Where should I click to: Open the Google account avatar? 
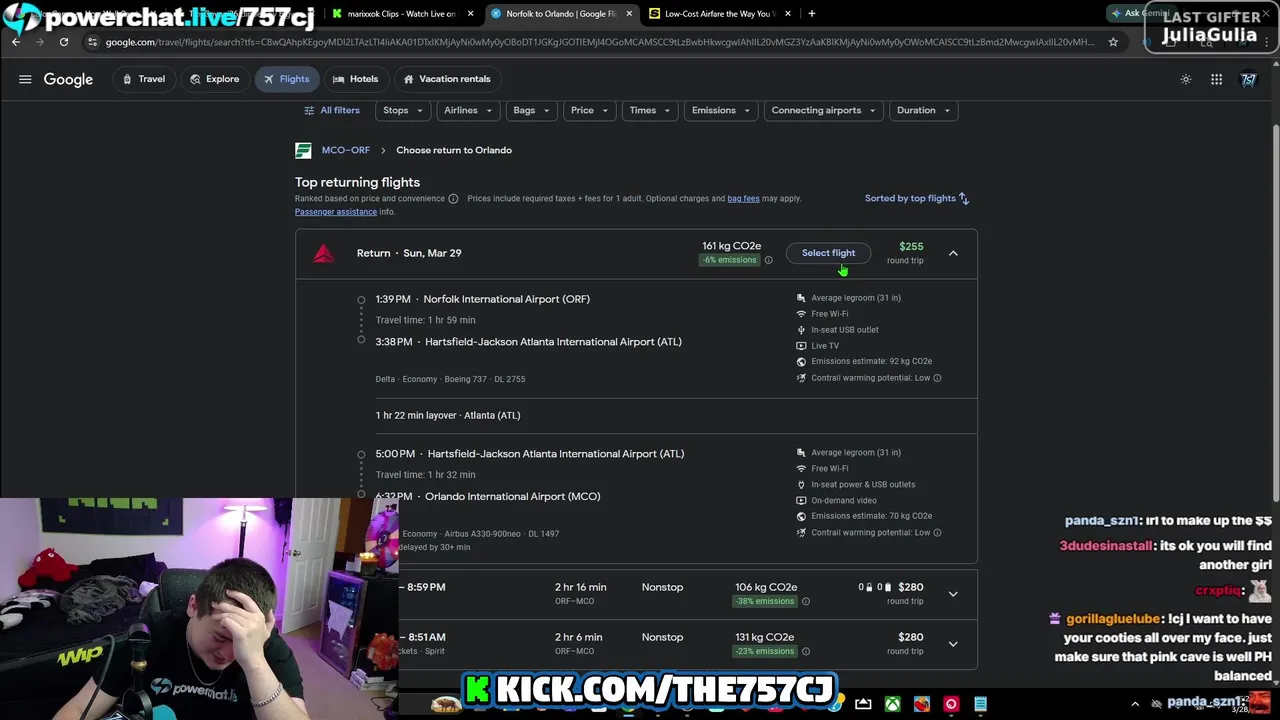pyautogui.click(x=1248, y=79)
